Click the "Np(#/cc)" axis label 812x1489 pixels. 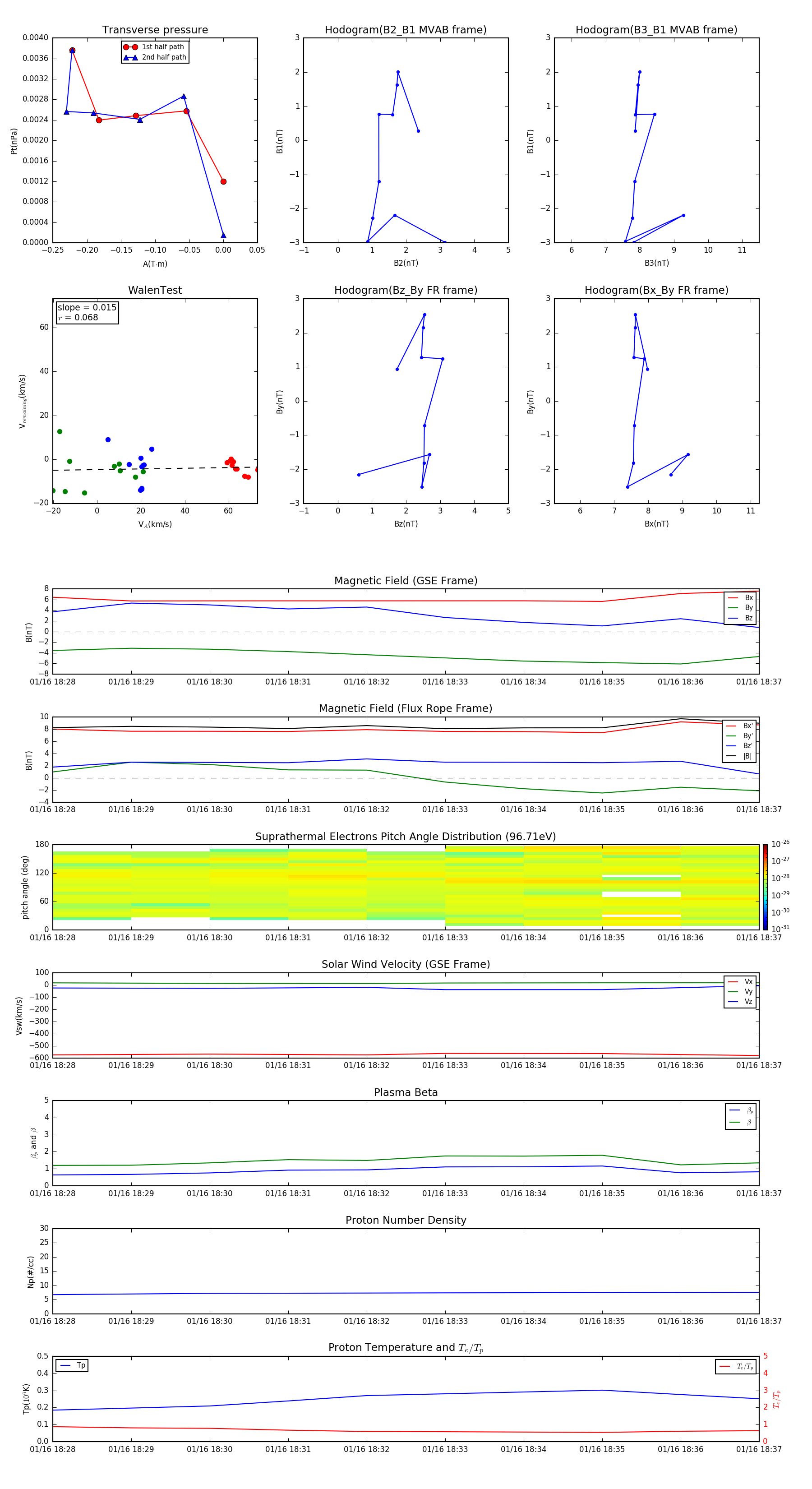click(x=31, y=1272)
